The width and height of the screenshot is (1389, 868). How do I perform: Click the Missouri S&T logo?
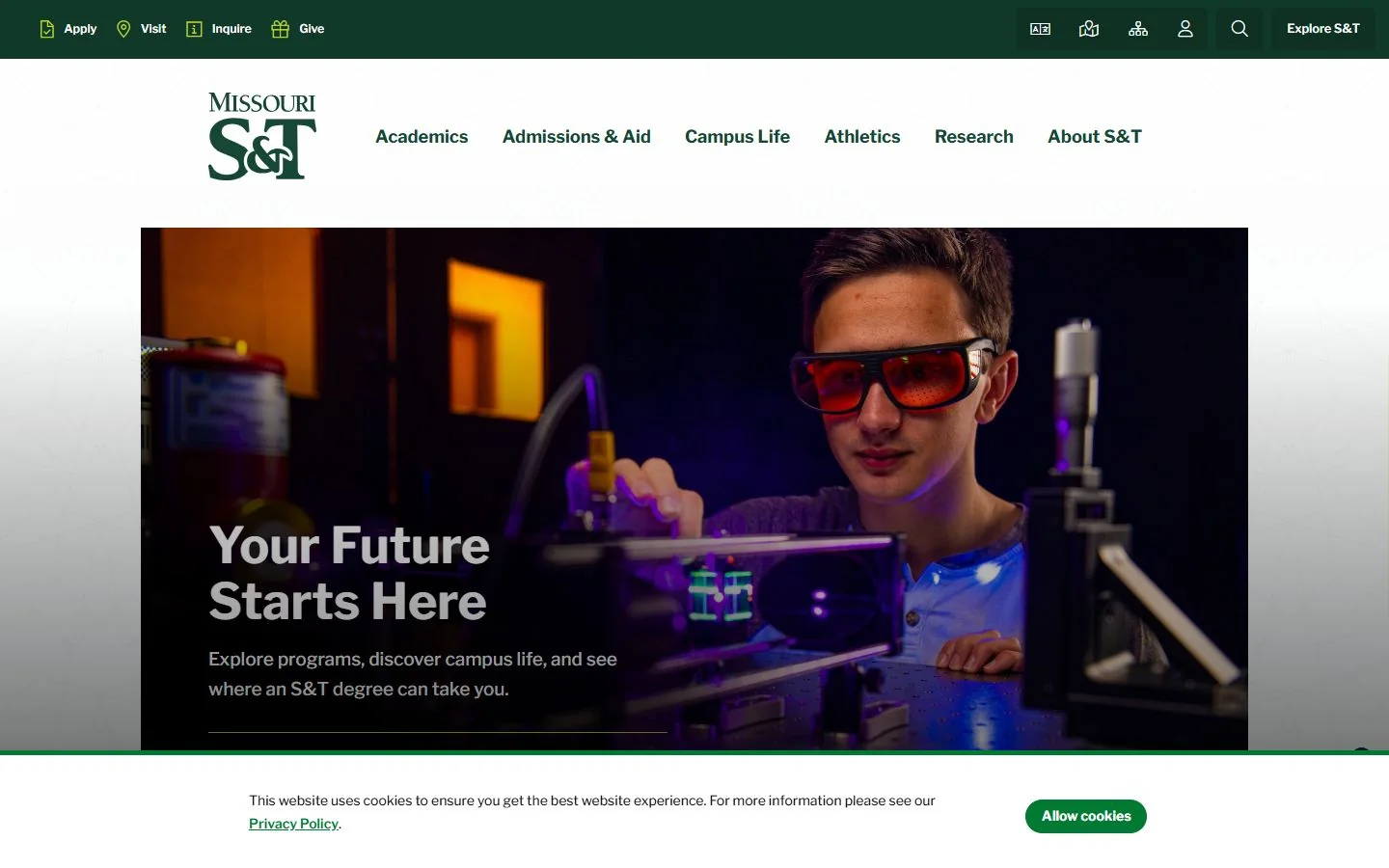pos(262,136)
